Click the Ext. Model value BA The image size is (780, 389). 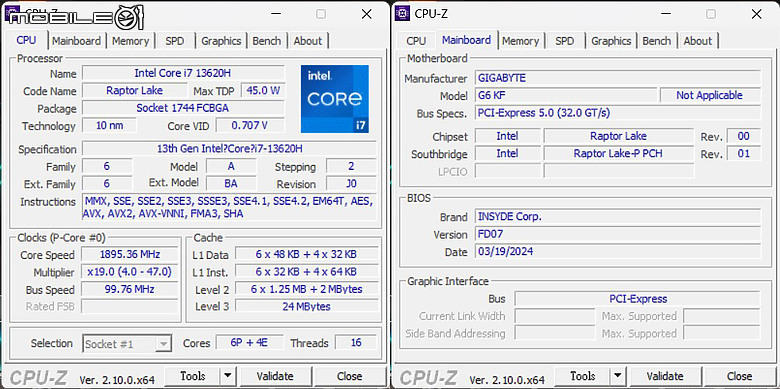(231, 184)
